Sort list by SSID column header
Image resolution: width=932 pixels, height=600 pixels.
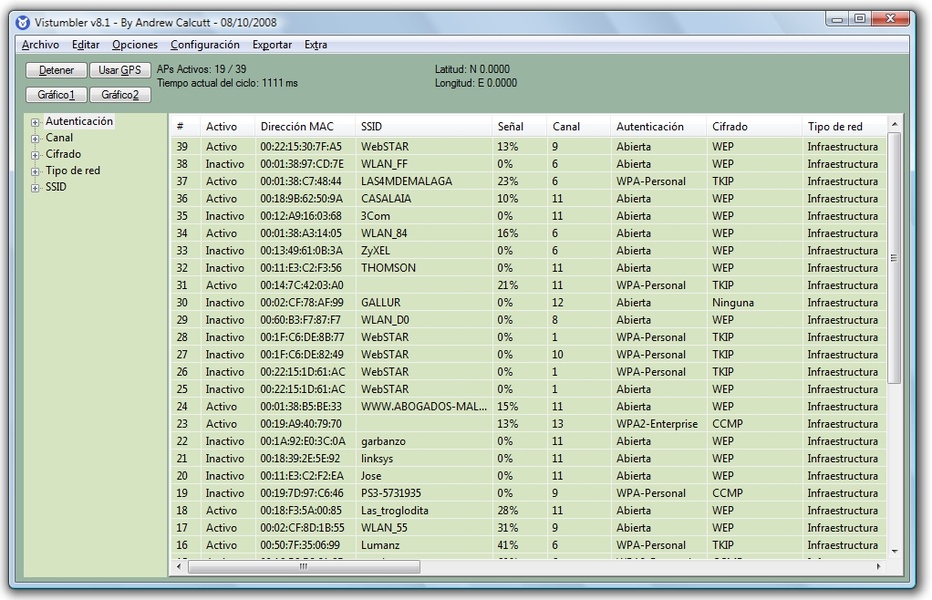(x=372, y=127)
